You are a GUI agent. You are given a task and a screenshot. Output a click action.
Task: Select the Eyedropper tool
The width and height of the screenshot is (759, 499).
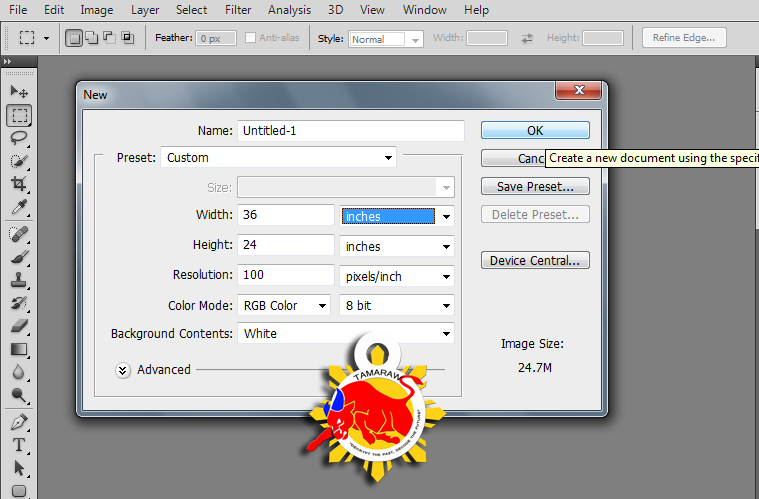(19, 207)
